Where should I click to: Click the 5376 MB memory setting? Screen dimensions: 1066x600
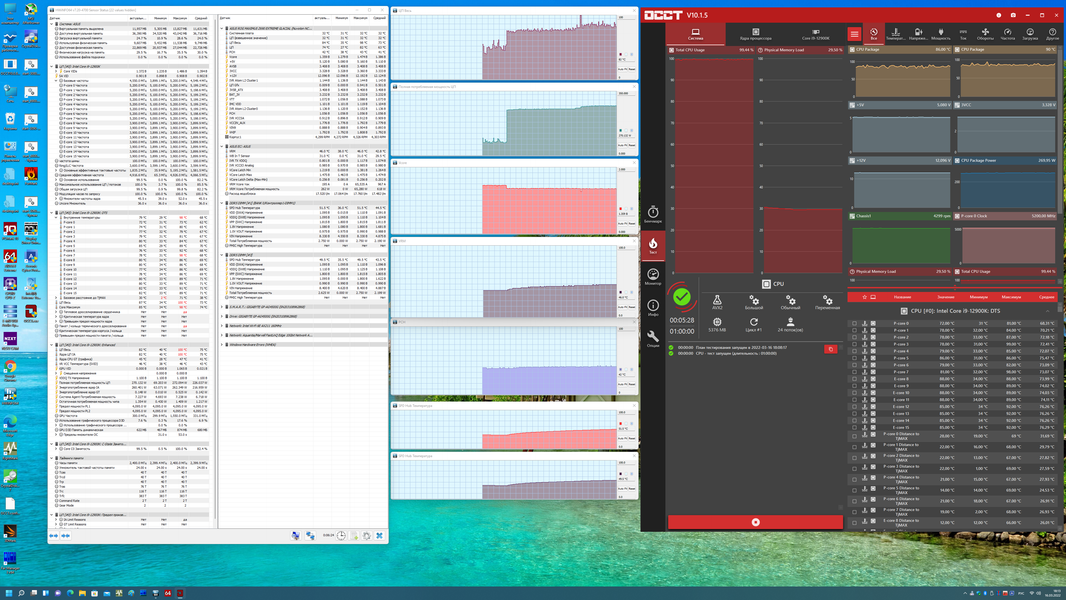pyautogui.click(x=717, y=325)
